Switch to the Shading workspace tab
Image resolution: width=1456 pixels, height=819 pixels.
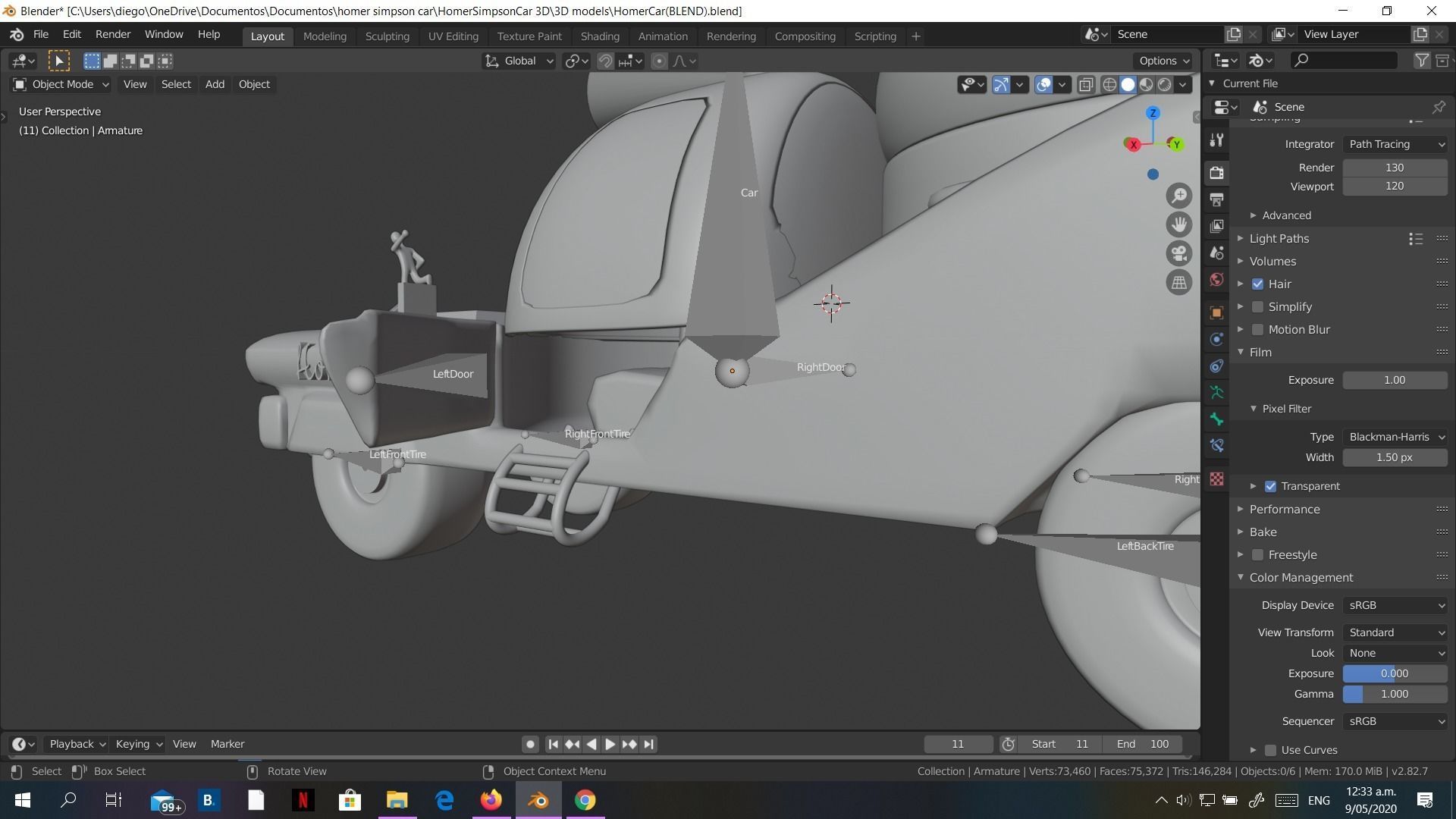[x=600, y=36]
